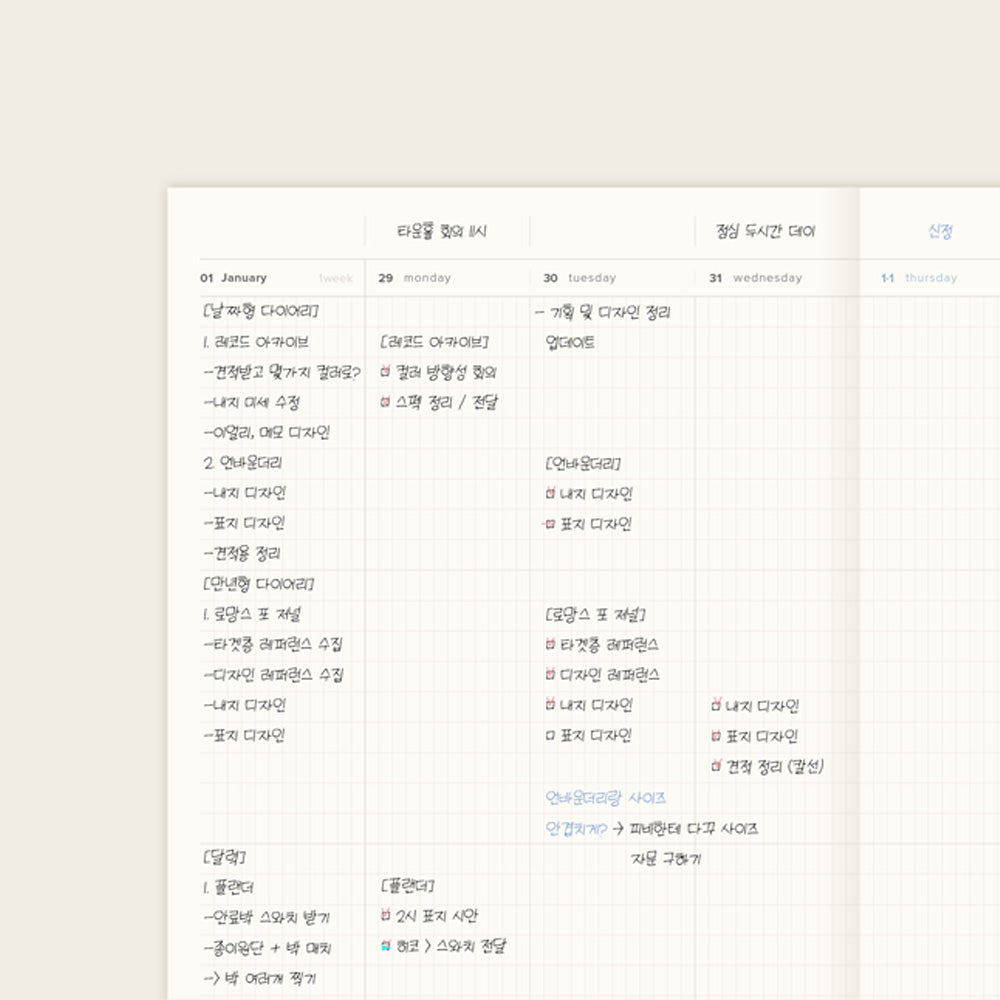Tick Wednesday's 표지 디자인 checkbox

tap(716, 736)
